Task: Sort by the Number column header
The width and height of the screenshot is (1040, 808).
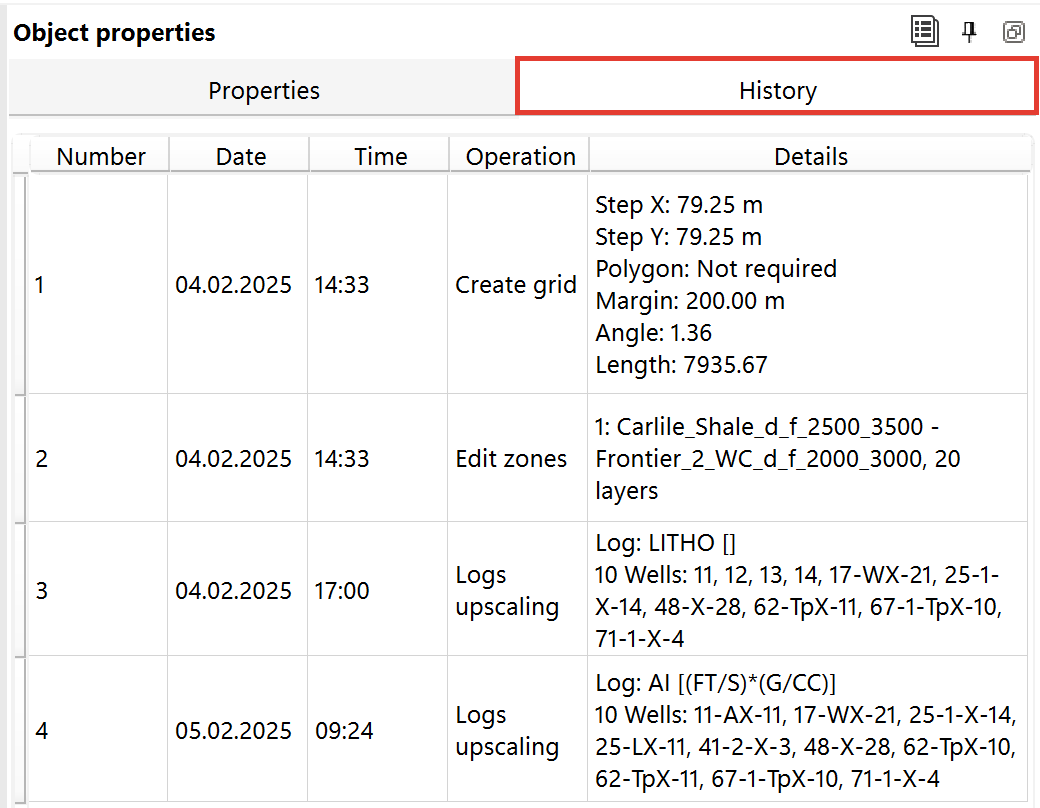Action: (100, 156)
